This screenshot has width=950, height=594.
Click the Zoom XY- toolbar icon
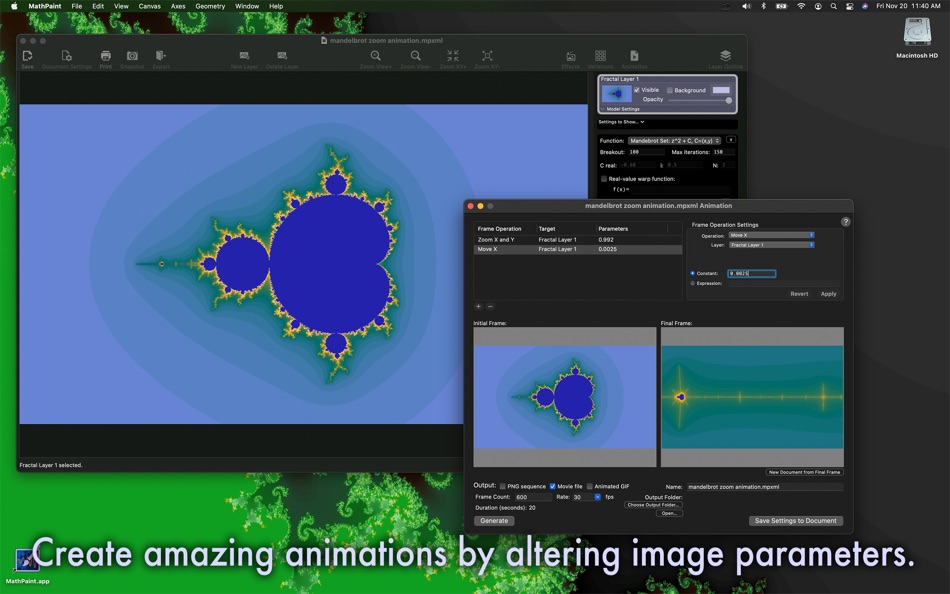[x=487, y=56]
